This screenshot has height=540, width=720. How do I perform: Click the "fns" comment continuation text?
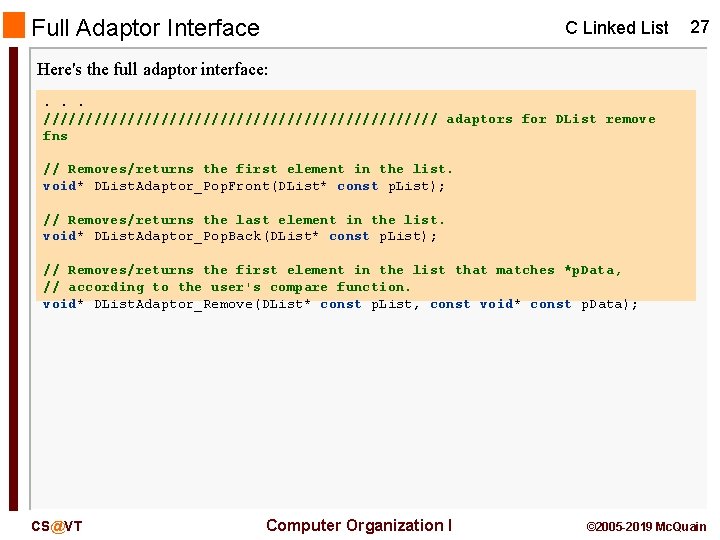tap(55, 136)
